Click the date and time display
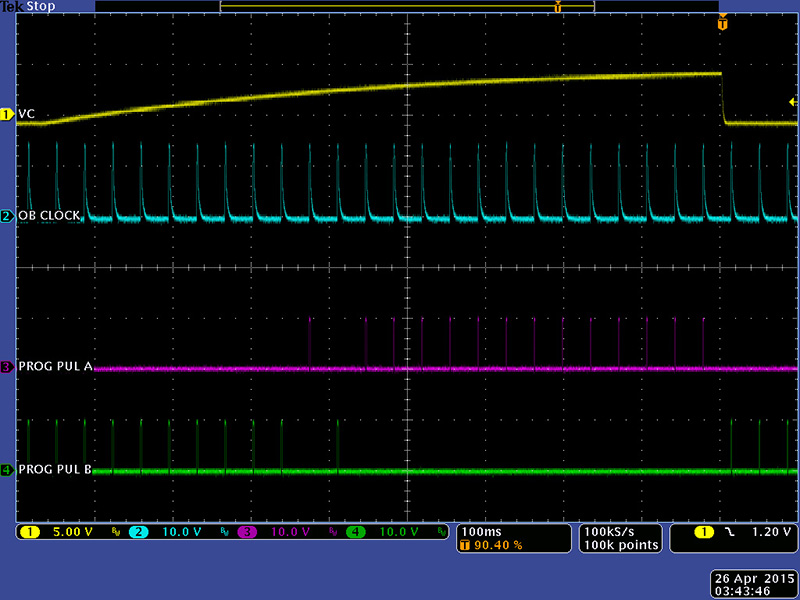This screenshot has height=600, width=800. pos(753,584)
